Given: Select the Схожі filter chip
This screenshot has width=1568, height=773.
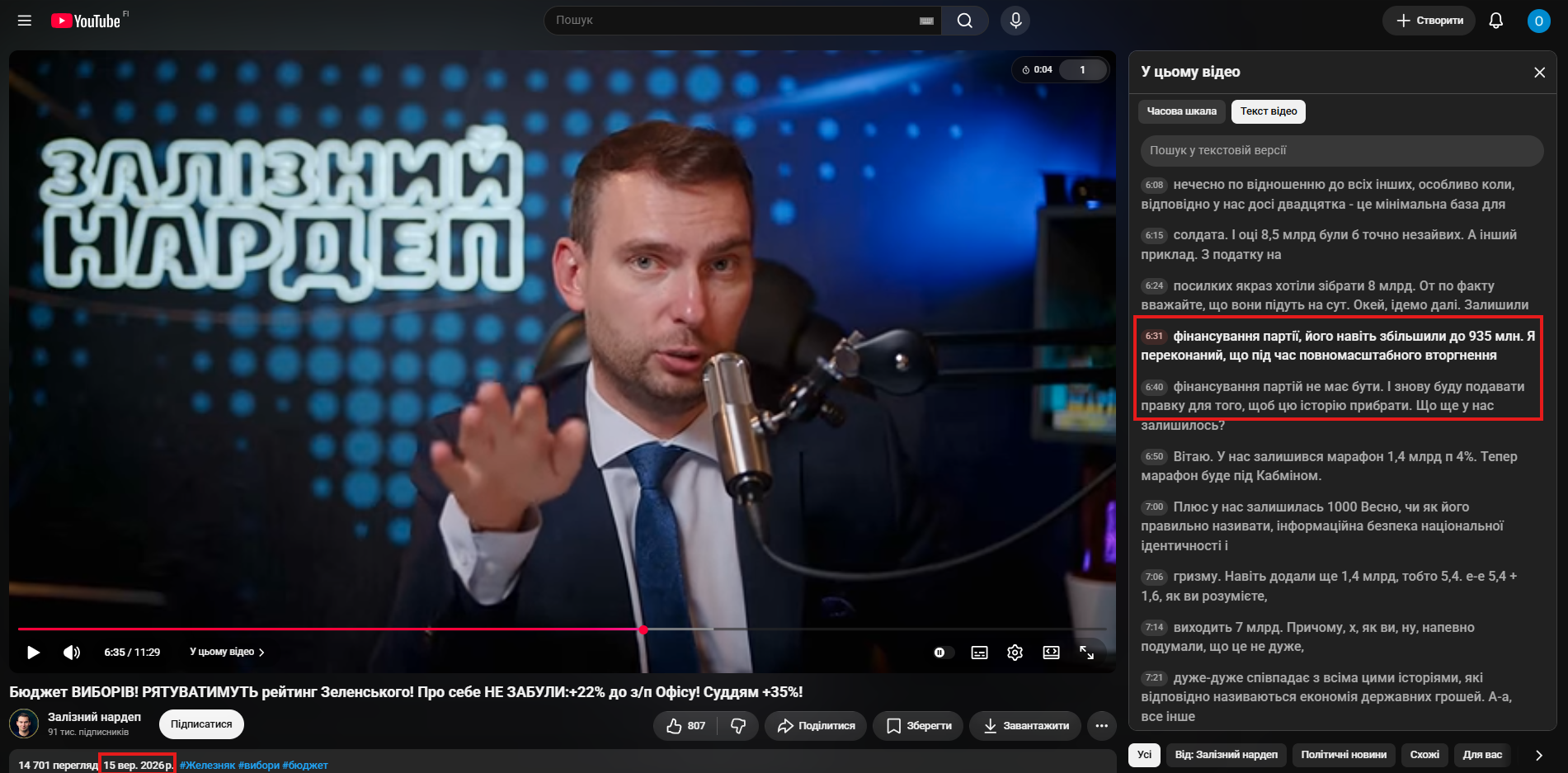Looking at the screenshot, I should coord(1424,755).
